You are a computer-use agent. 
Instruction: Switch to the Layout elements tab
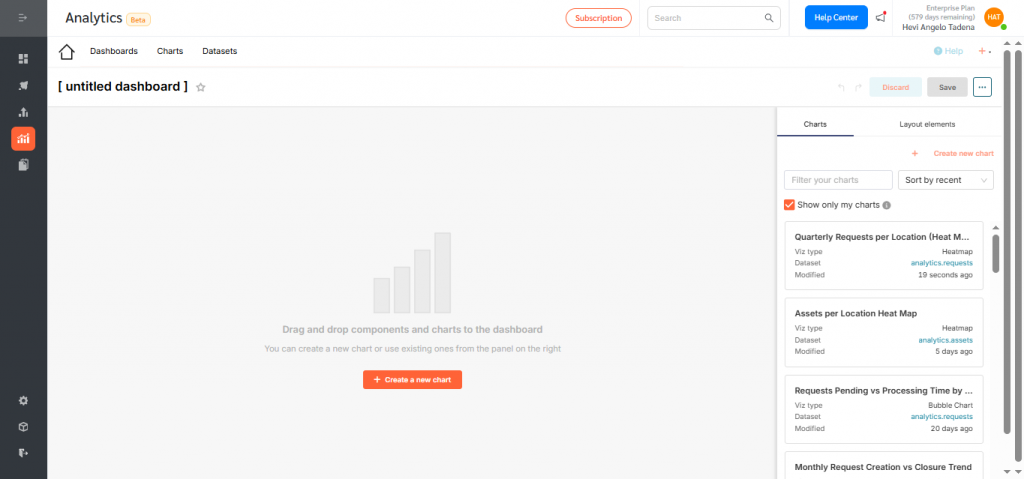tap(926, 124)
